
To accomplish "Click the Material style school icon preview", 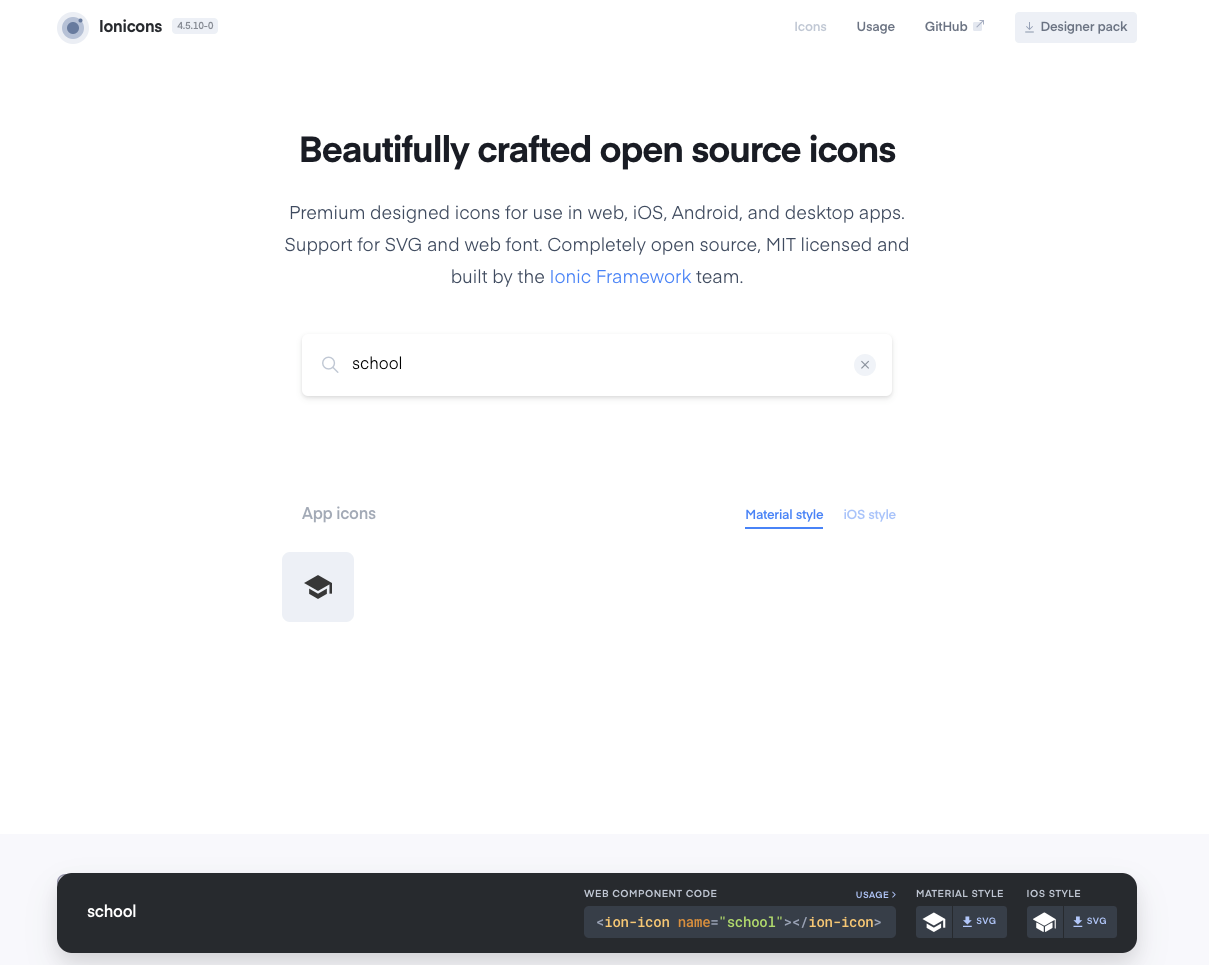I will [934, 921].
